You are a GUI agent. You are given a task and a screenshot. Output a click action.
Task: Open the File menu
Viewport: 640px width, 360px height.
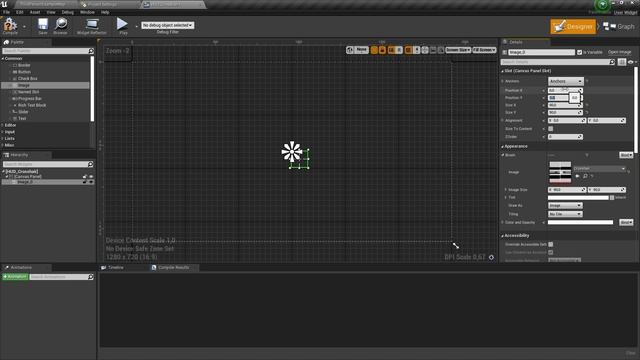coord(7,12)
